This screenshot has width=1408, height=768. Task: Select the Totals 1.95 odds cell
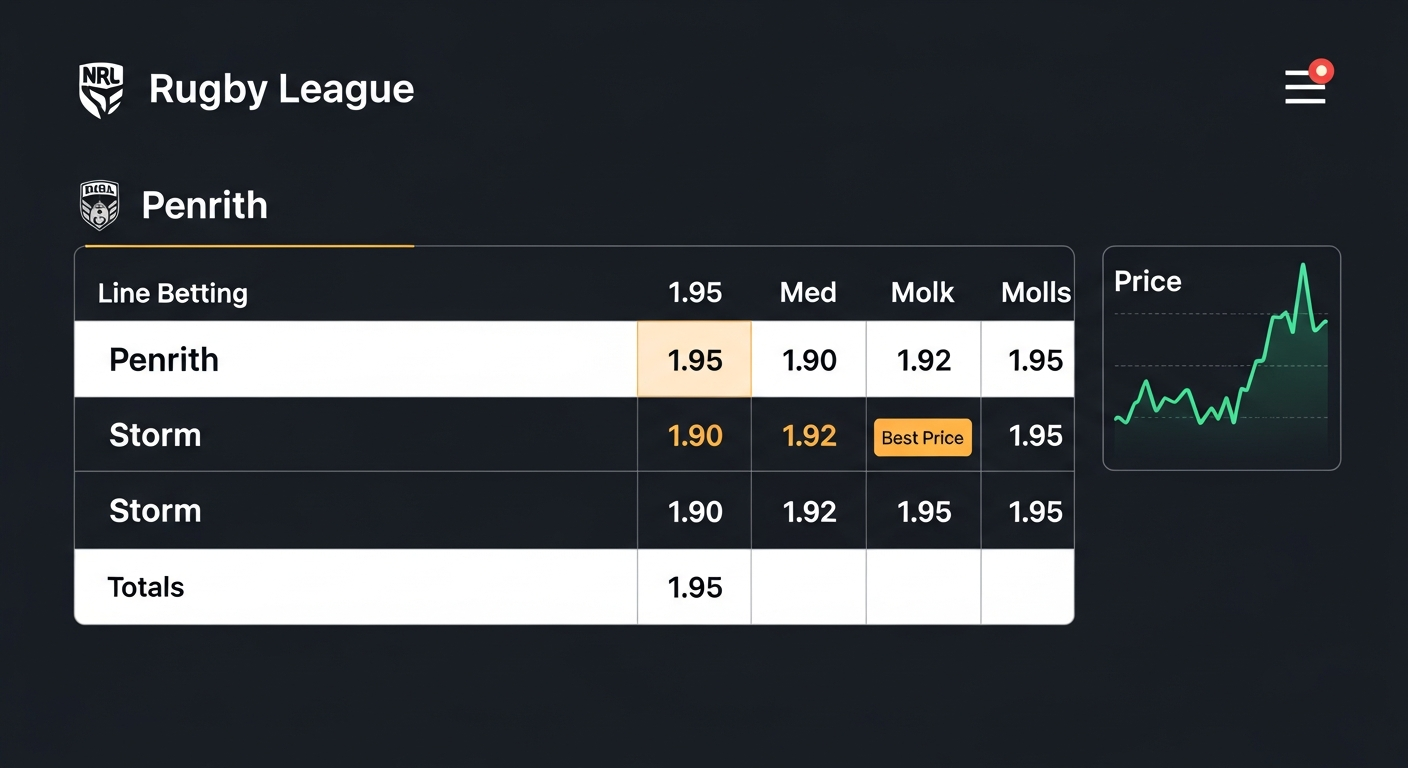[x=694, y=587]
